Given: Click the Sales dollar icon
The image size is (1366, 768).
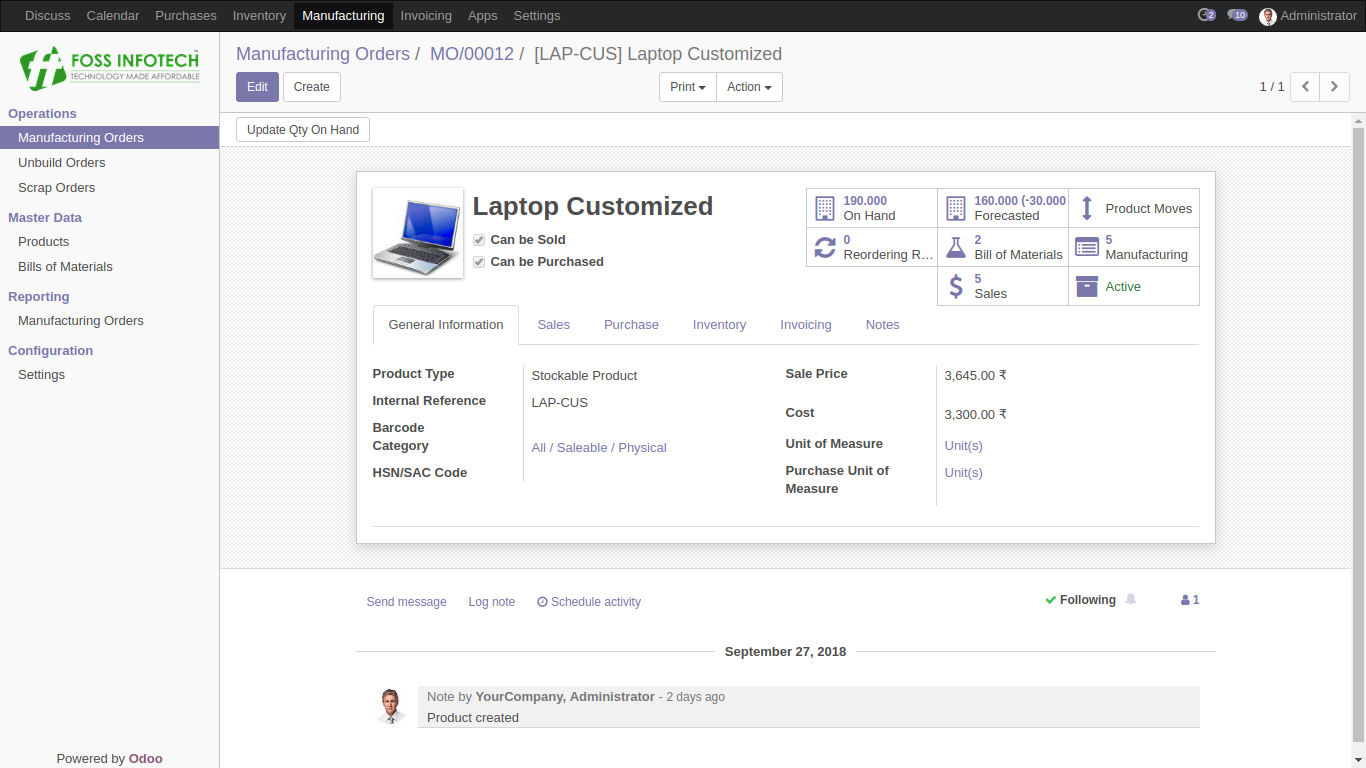Looking at the screenshot, I should pyautogui.click(x=956, y=286).
